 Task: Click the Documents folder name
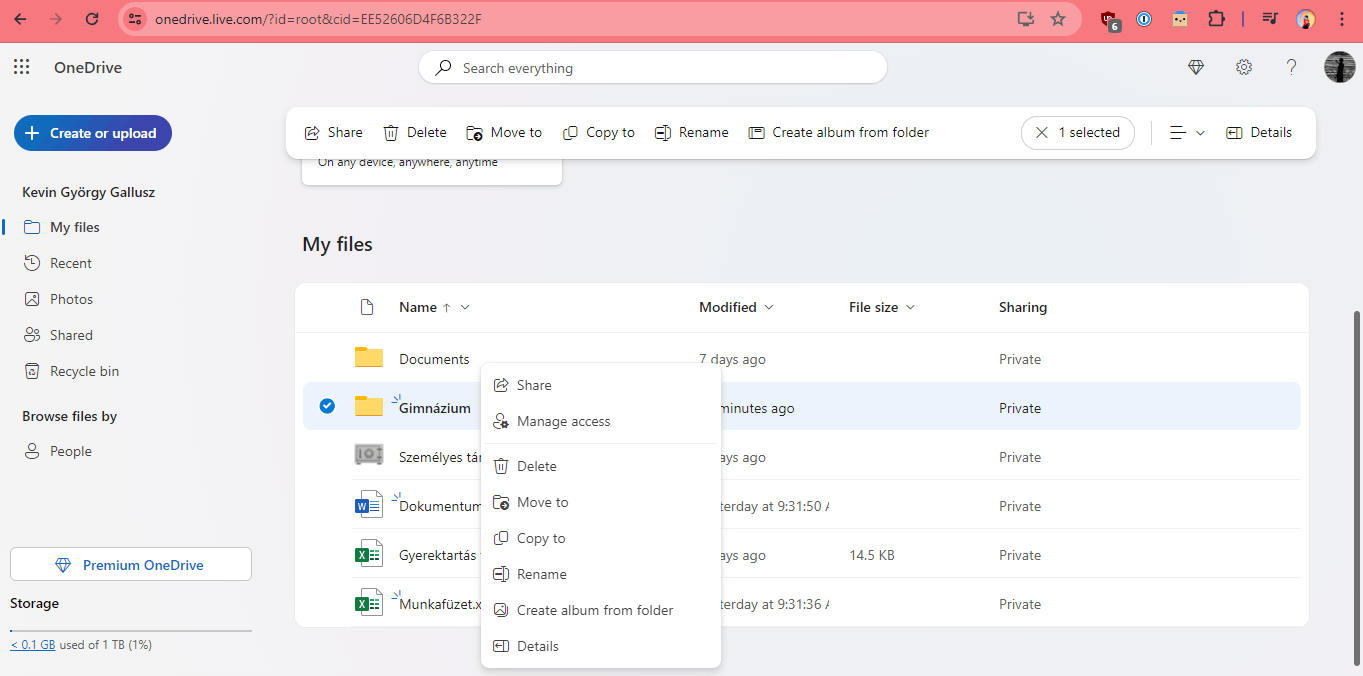434,359
